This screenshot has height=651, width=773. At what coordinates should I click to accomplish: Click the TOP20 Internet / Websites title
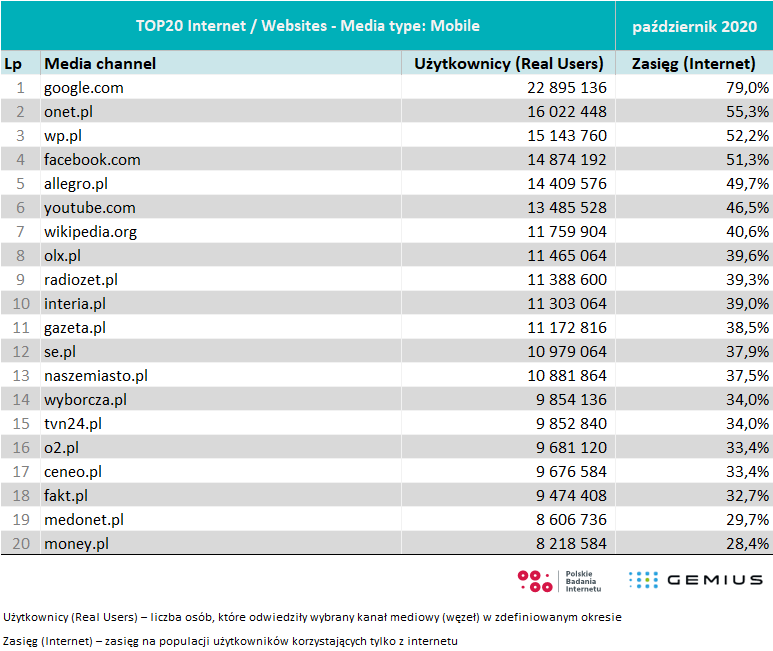pos(308,25)
